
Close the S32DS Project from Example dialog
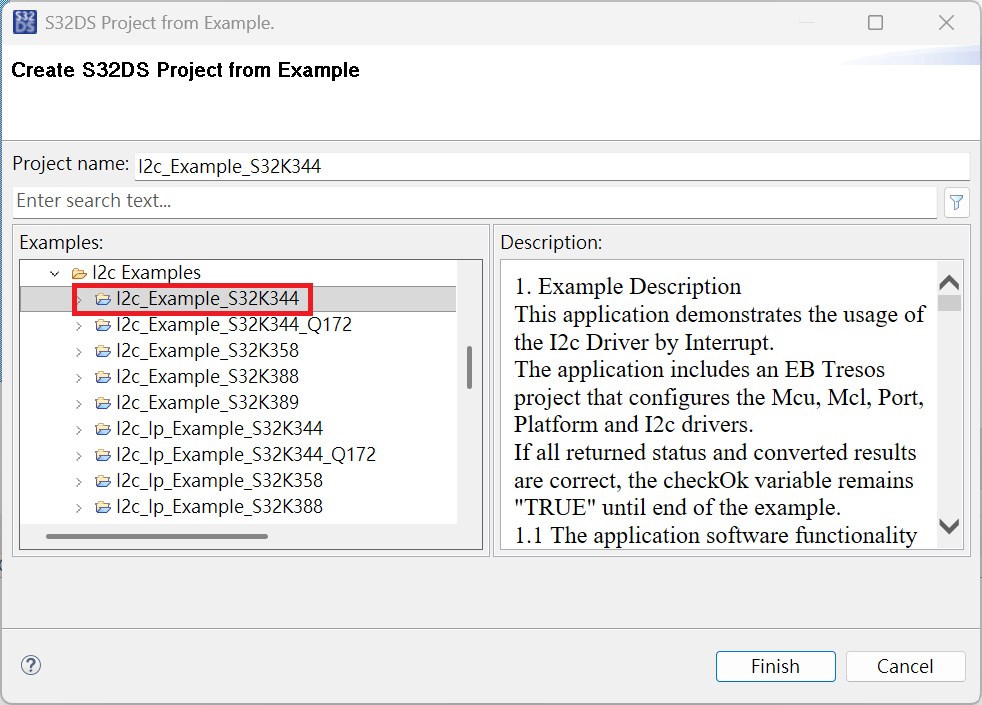point(946,23)
